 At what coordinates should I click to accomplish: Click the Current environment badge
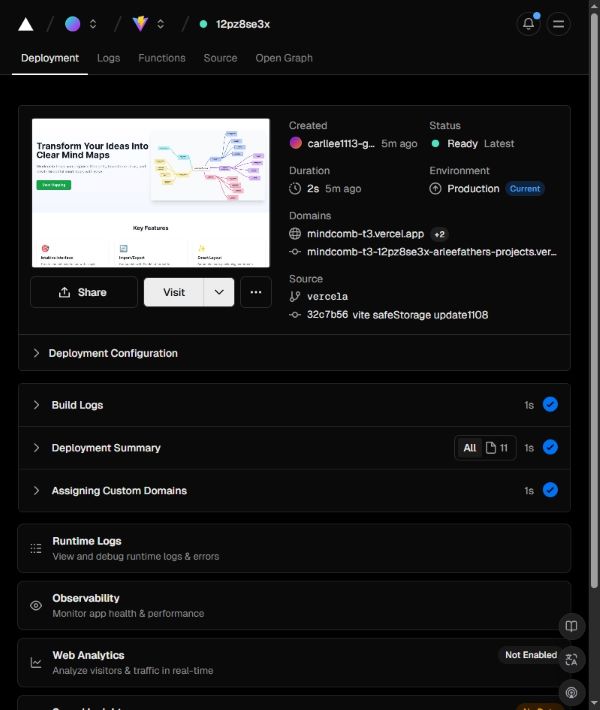tap(525, 188)
